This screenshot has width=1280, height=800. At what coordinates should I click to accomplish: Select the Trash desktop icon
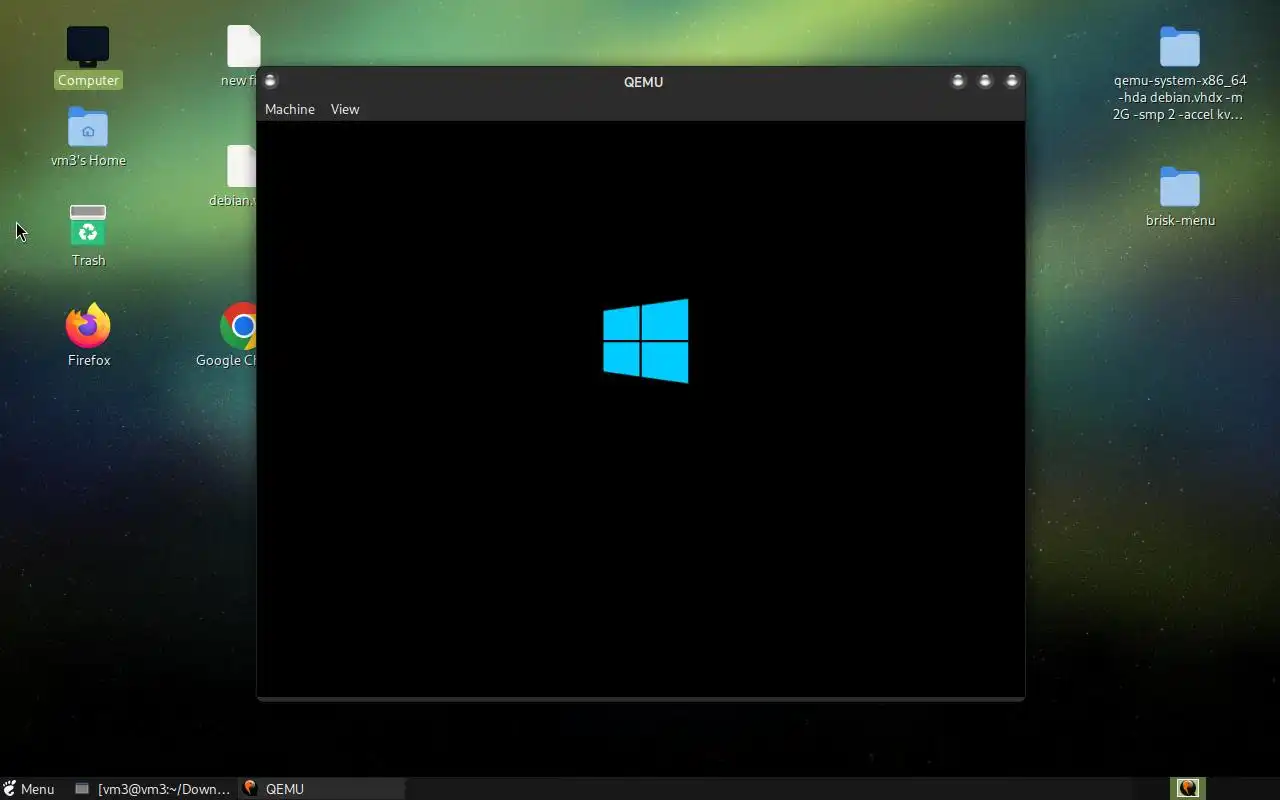pos(88,235)
